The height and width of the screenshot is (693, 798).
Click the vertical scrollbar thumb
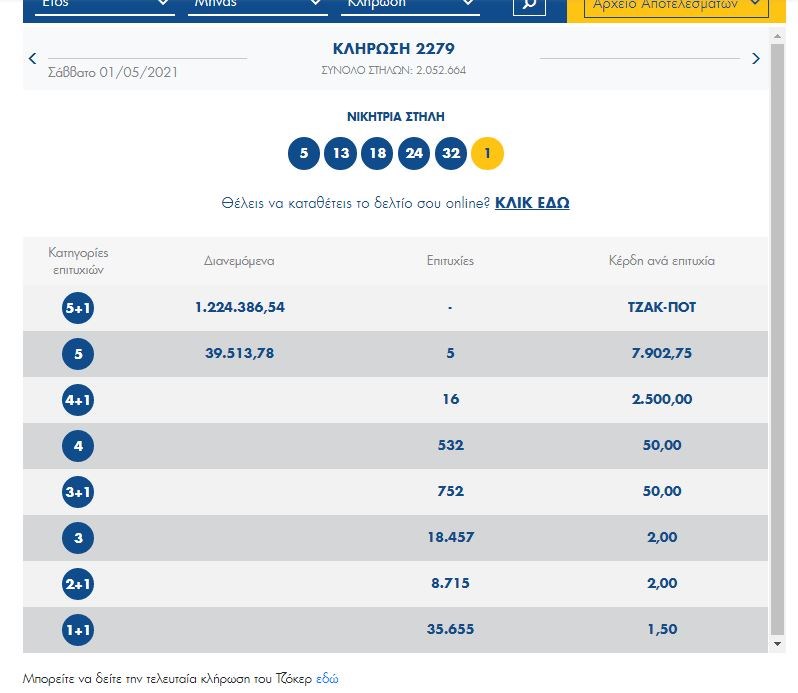pos(777,330)
